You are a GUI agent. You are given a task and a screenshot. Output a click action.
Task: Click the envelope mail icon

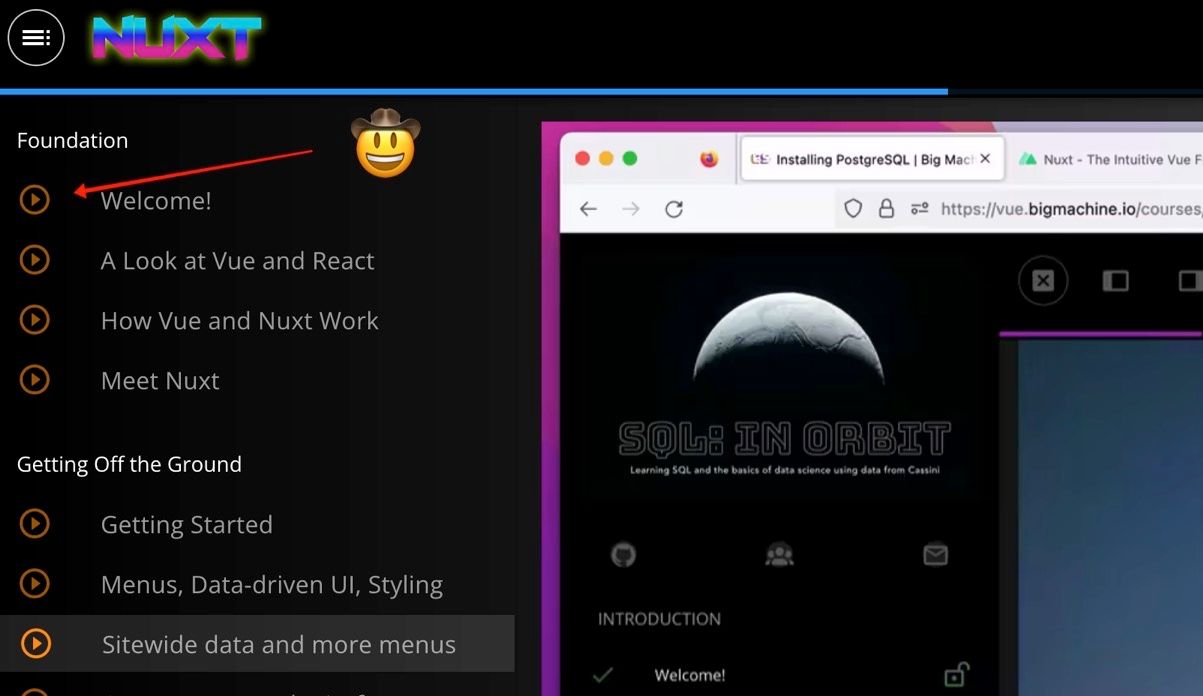point(935,555)
